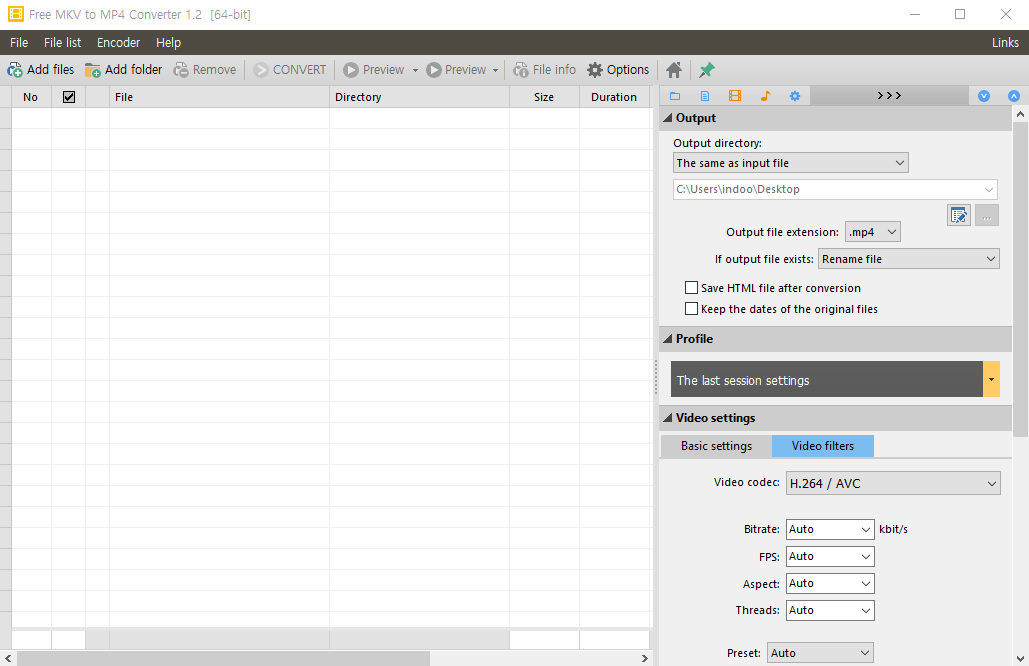1029x666 pixels.
Task: Click the home icon in the toolbar
Action: click(674, 70)
